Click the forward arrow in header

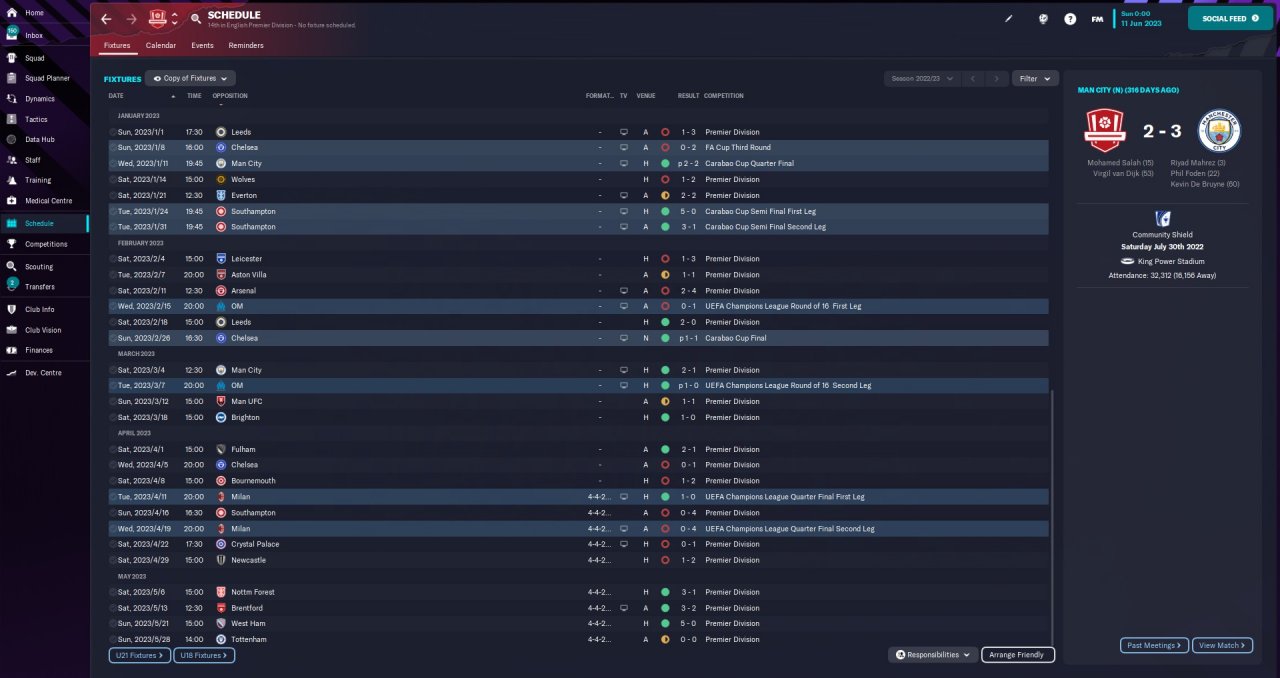coord(132,19)
